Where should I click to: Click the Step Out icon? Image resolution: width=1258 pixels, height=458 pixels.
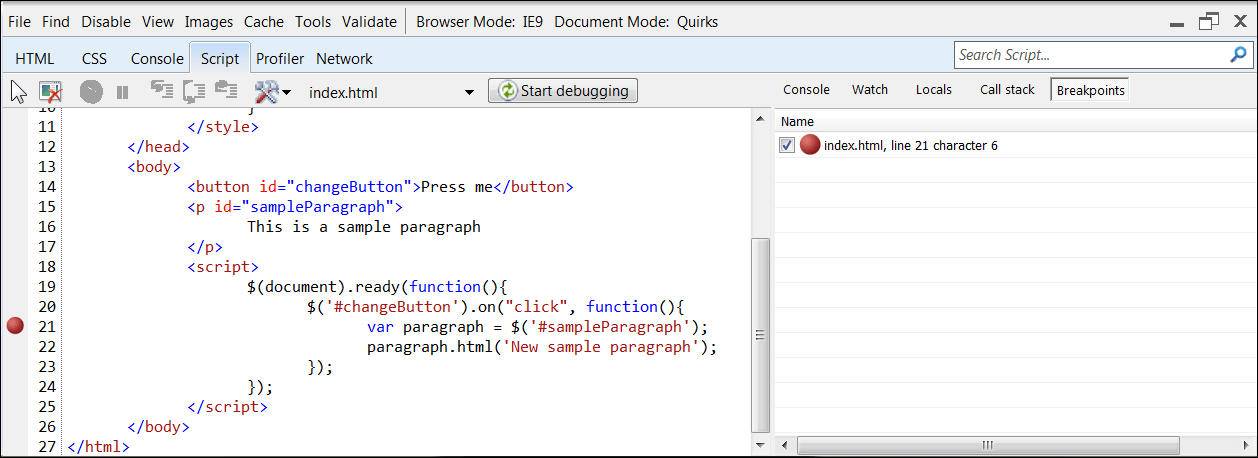pos(227,91)
